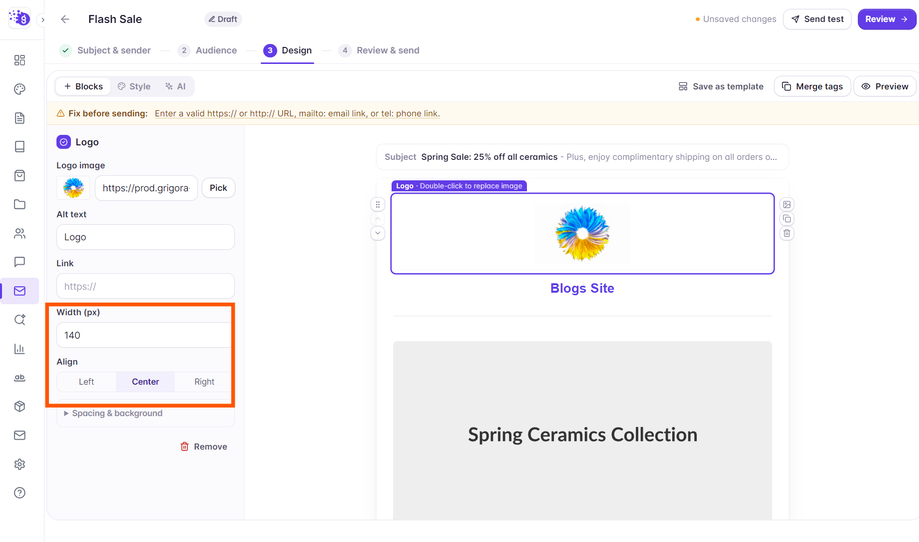Viewport: 919px width, 542px height.
Task: Open the dashboard grid icon in sidebar
Action: coord(19,60)
